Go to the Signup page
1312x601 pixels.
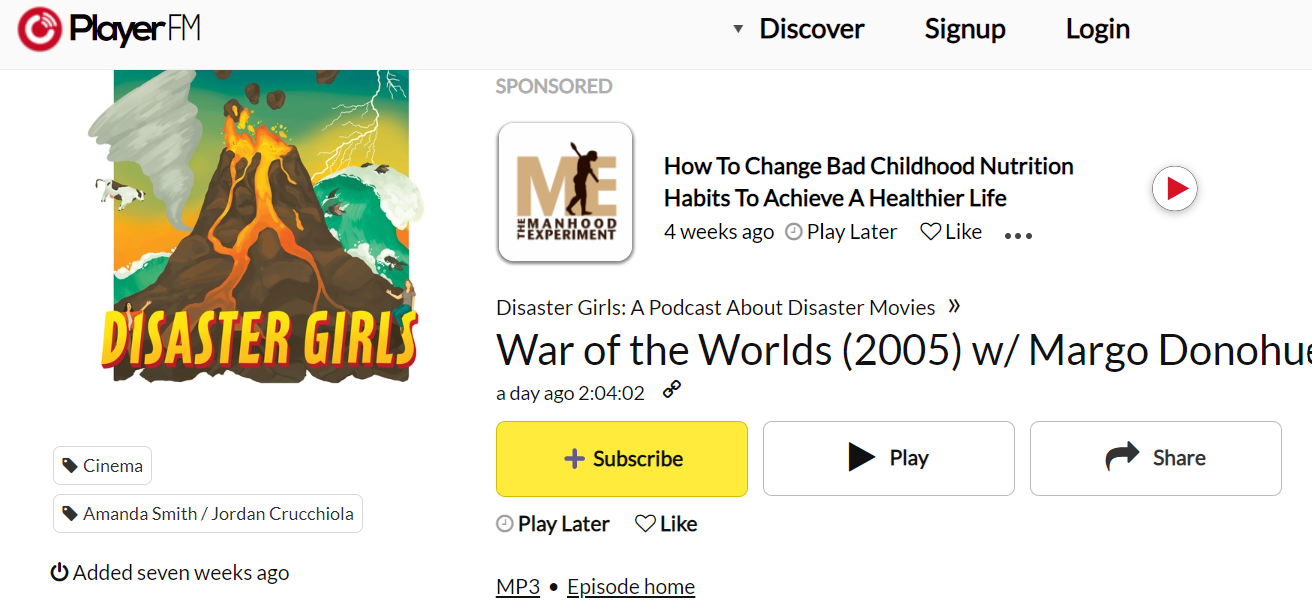[965, 29]
